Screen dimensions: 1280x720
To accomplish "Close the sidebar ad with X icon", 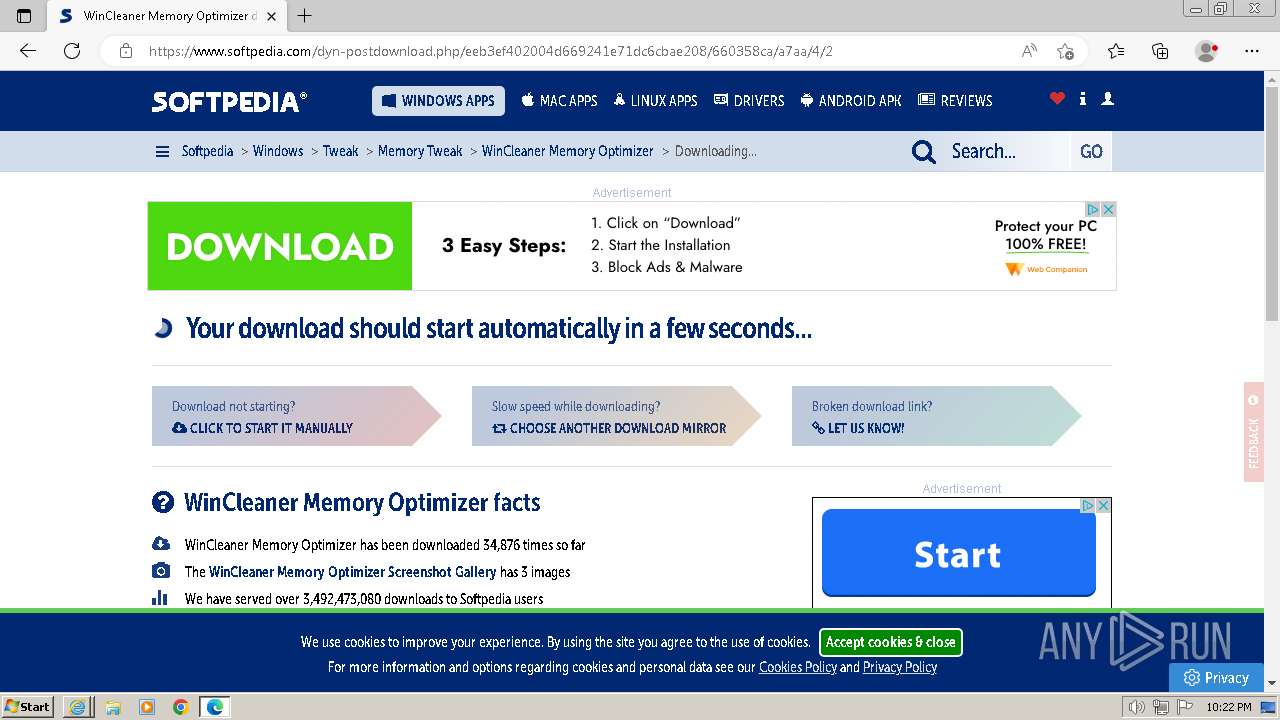I will [x=1103, y=506].
